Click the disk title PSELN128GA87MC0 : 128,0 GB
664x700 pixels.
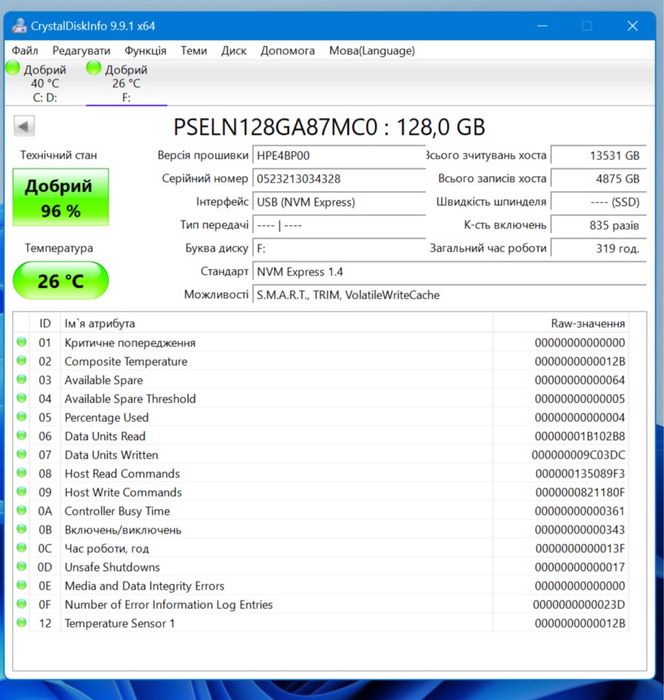tap(330, 127)
